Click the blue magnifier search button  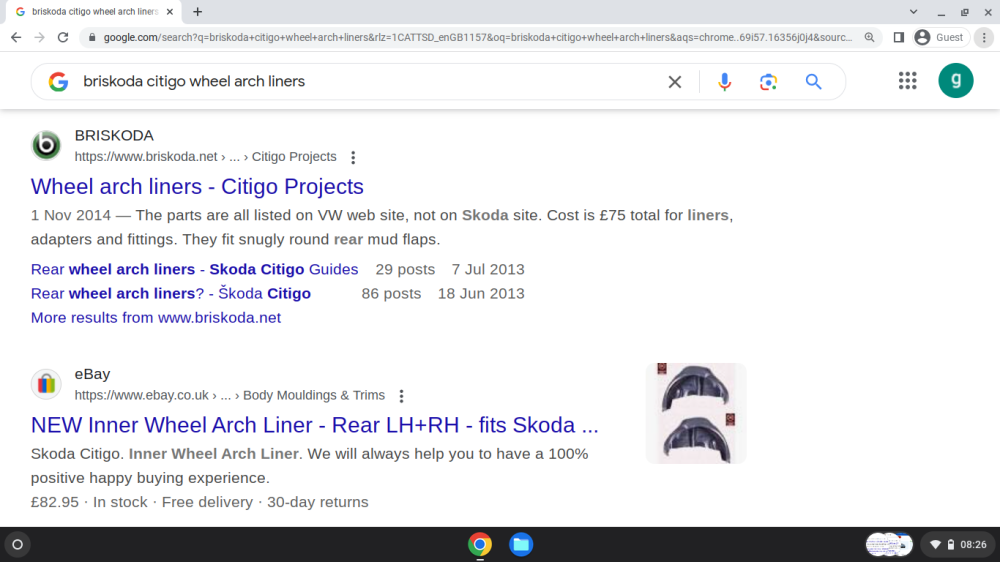pos(813,82)
